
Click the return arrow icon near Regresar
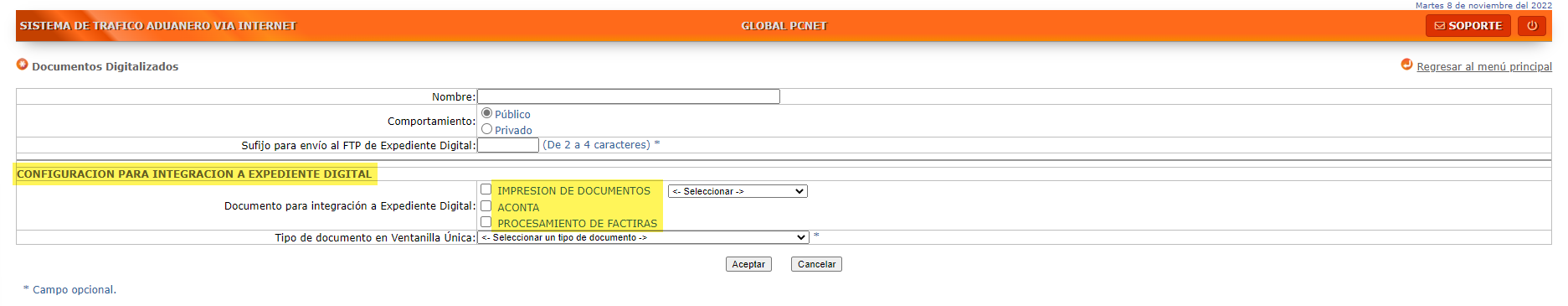pyautogui.click(x=1406, y=65)
